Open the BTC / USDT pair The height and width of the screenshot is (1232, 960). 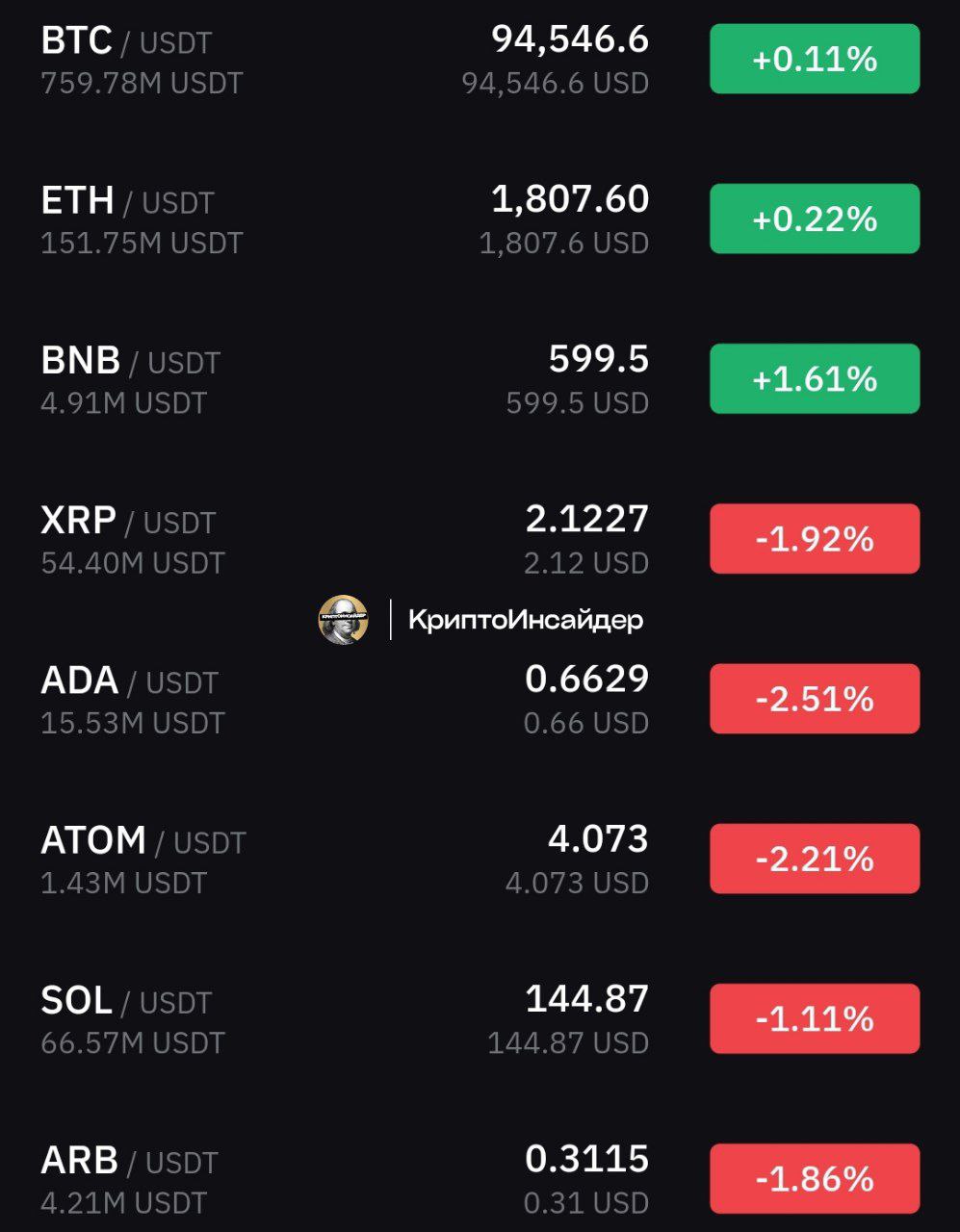(x=126, y=42)
